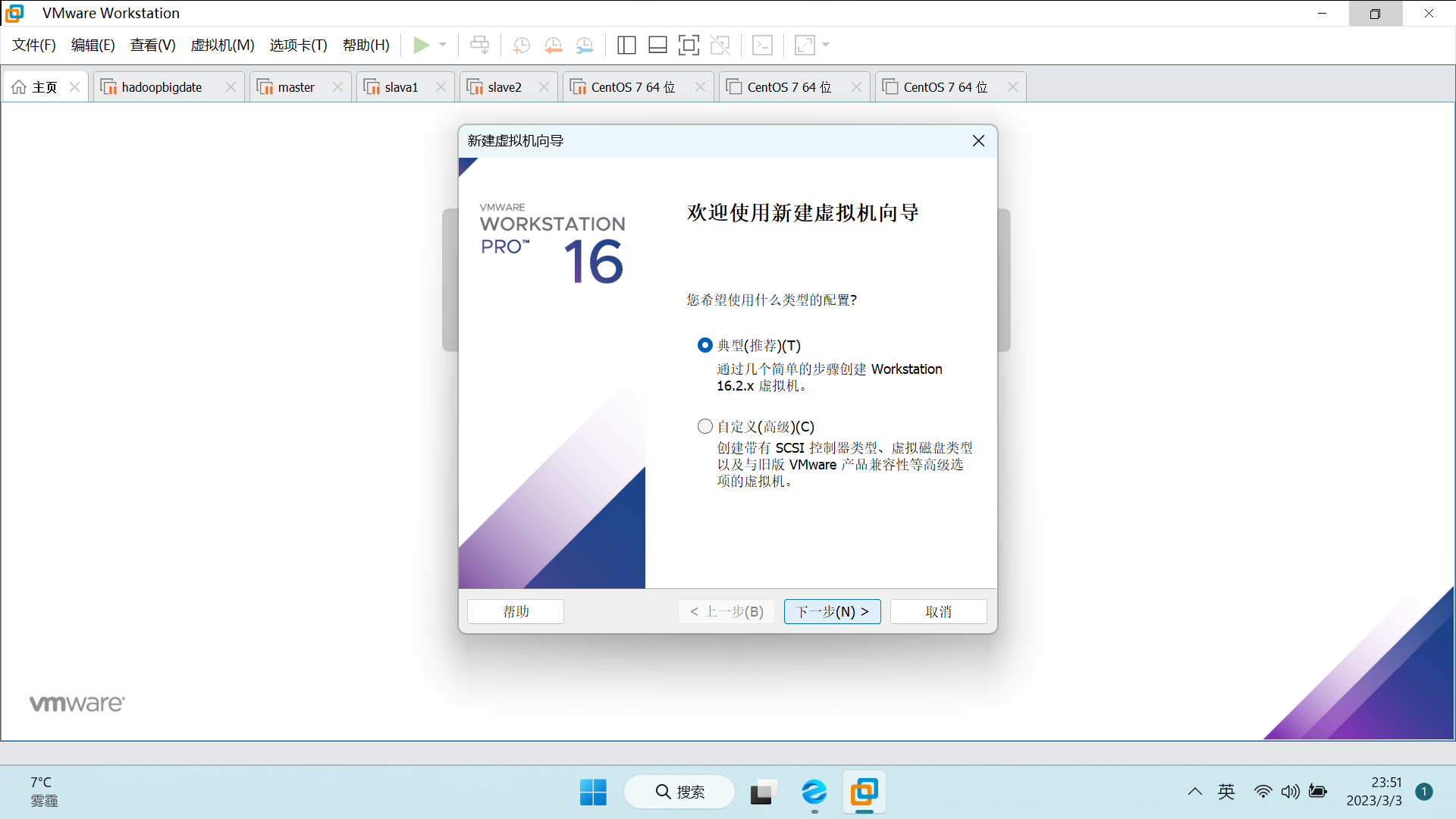1456x819 pixels.
Task: Close the 新建虚拟机向导 dialog
Action: (978, 141)
